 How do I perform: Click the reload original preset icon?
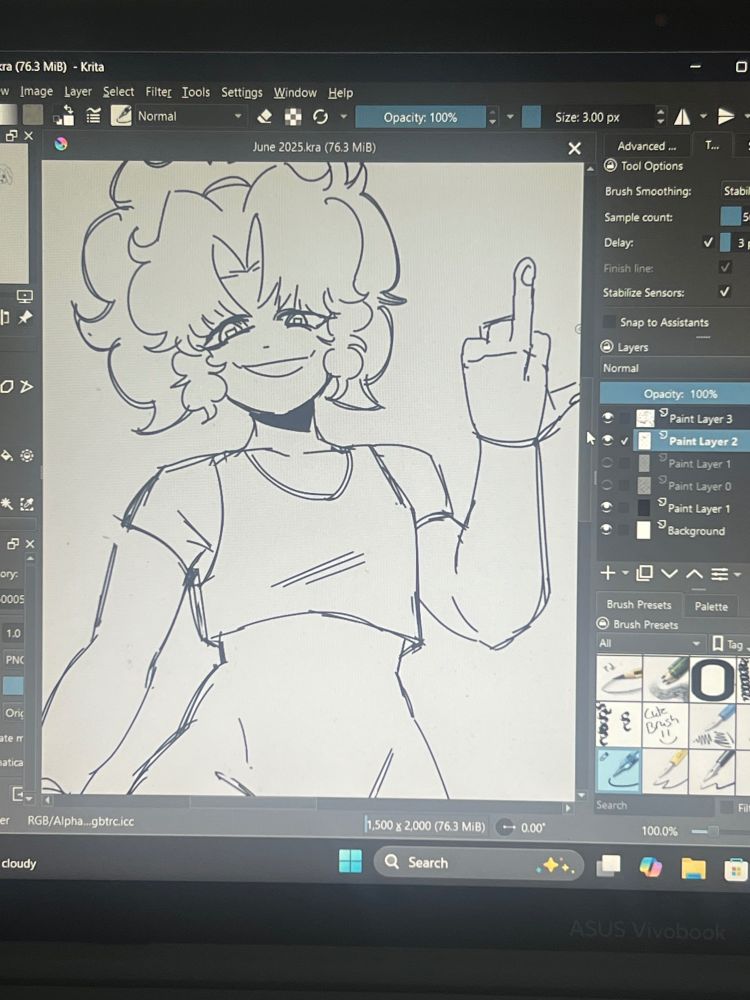coord(320,117)
